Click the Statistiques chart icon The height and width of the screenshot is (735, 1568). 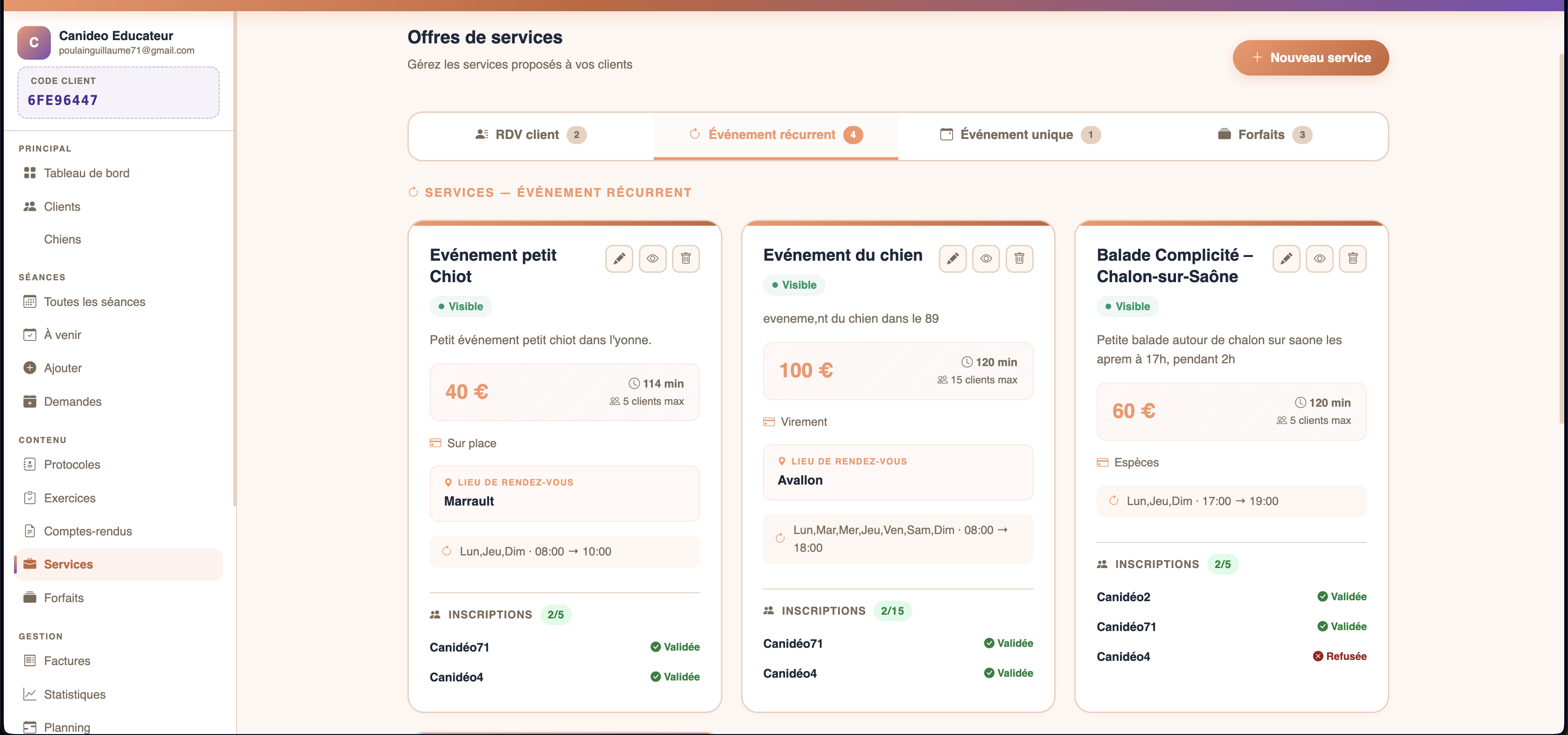click(29, 694)
